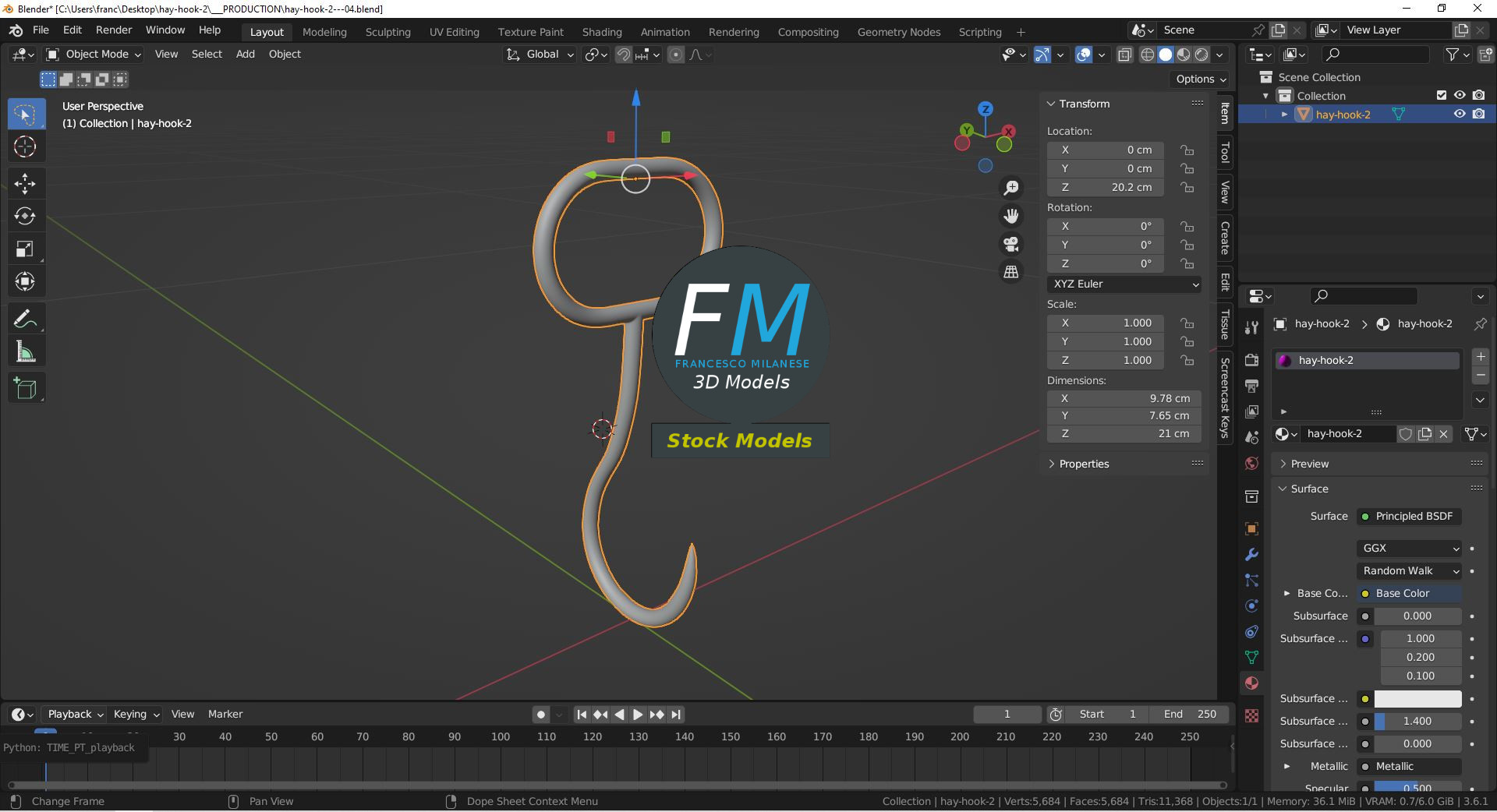Open XYZ Euler rotation mode dropdown
The width and height of the screenshot is (1497, 812).
click(x=1124, y=284)
